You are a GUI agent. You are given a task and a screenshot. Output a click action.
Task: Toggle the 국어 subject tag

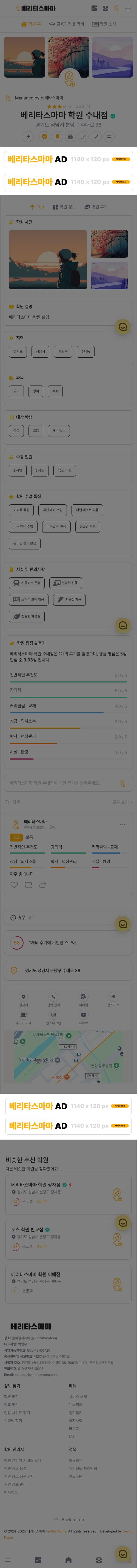(x=16, y=392)
